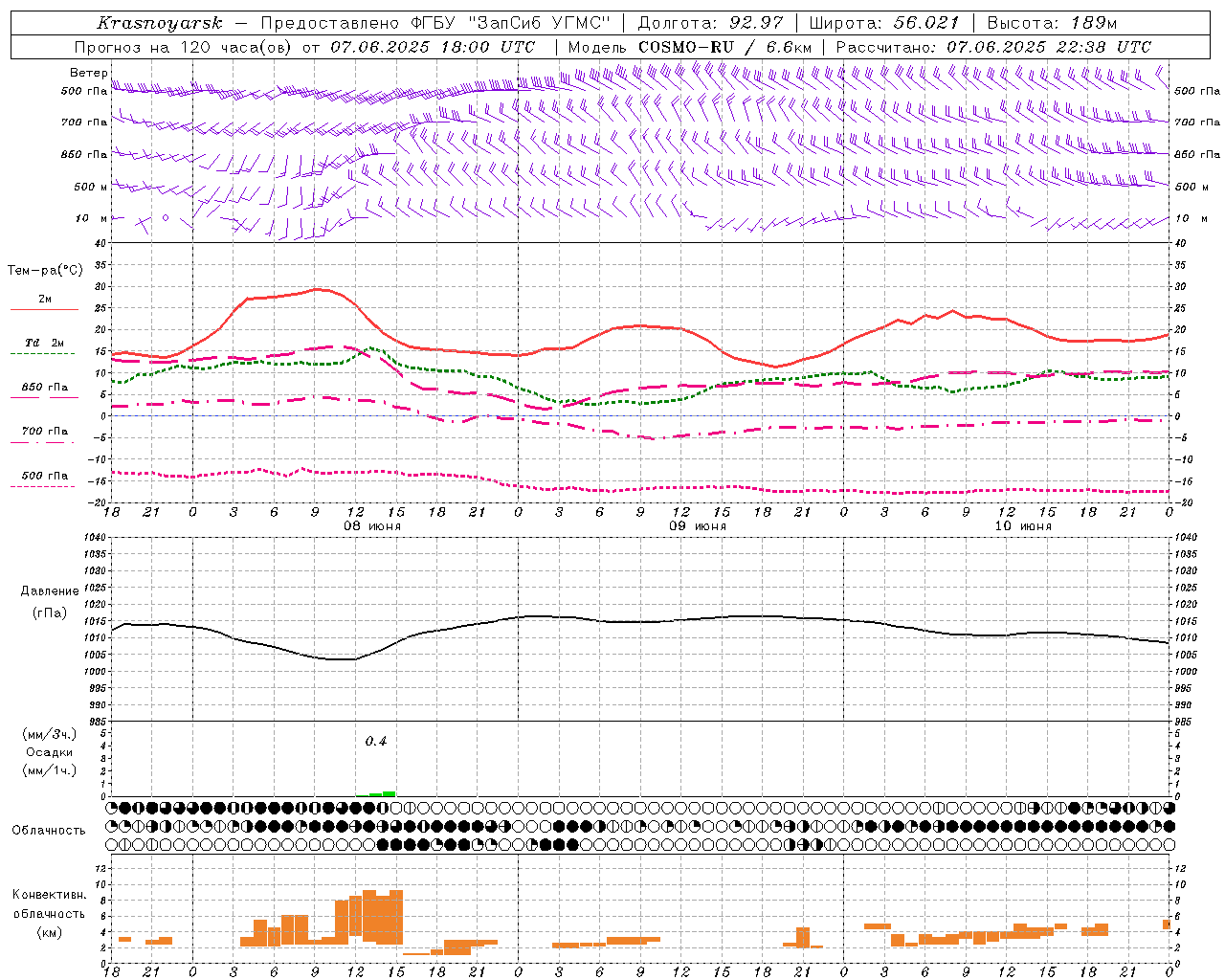Click the 700 гПа temperature legend entry

[x=45, y=431]
